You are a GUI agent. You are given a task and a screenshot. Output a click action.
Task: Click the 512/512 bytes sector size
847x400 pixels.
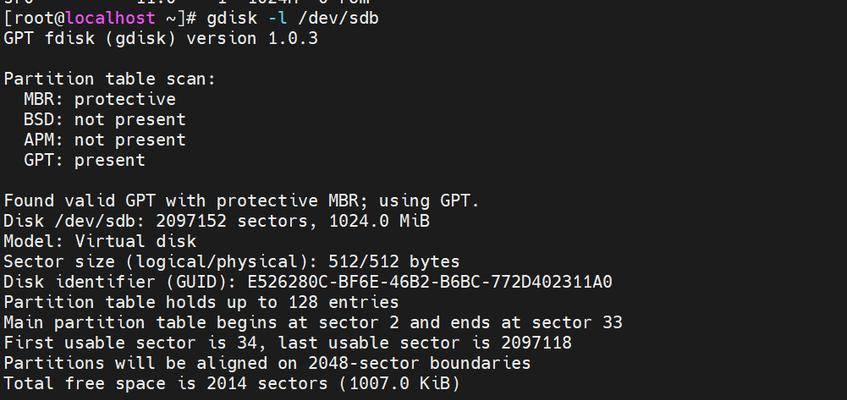click(394, 262)
